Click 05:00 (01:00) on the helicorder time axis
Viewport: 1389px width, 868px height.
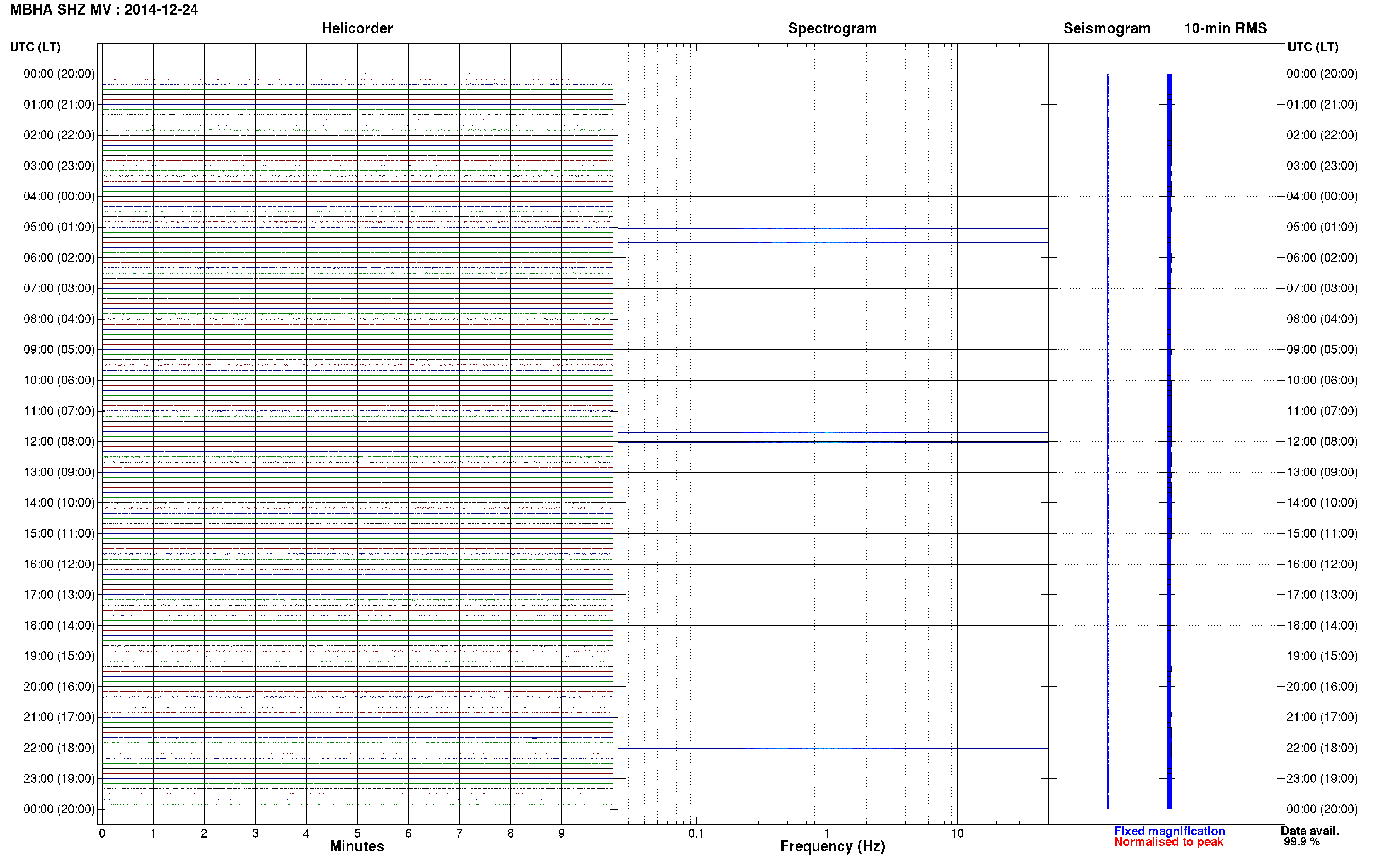[59, 227]
